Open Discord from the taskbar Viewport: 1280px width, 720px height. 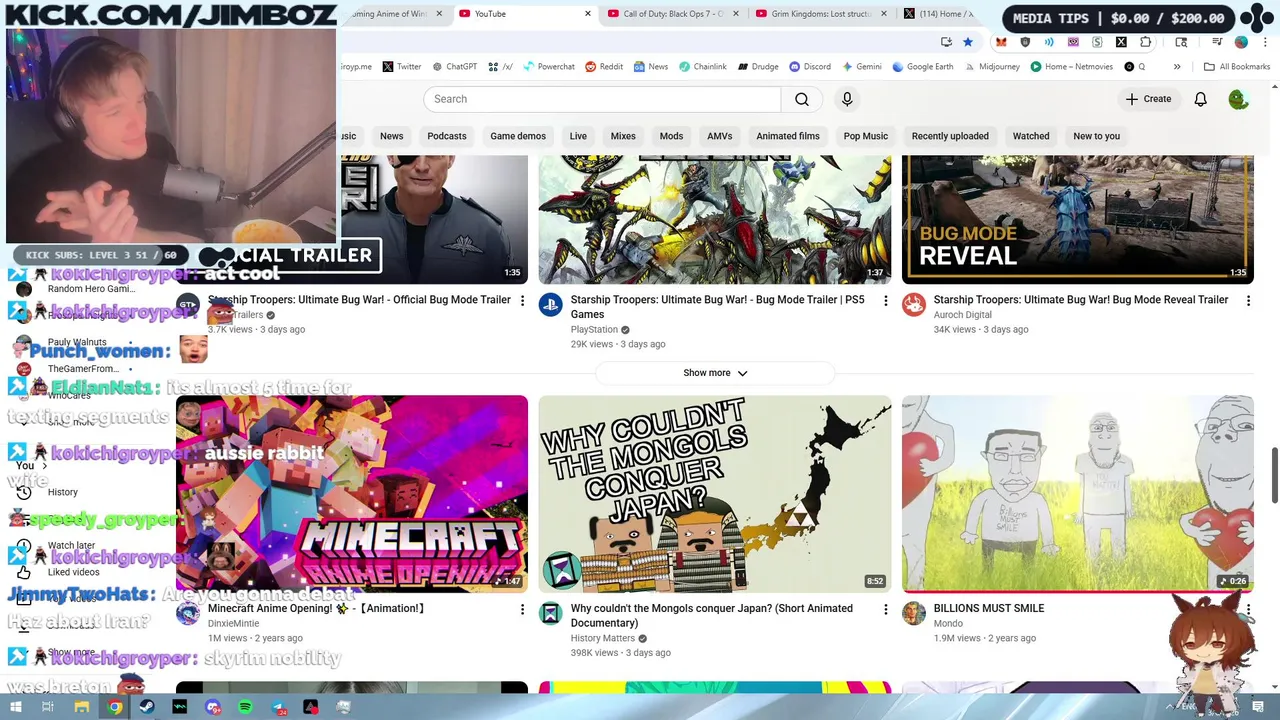(213, 707)
